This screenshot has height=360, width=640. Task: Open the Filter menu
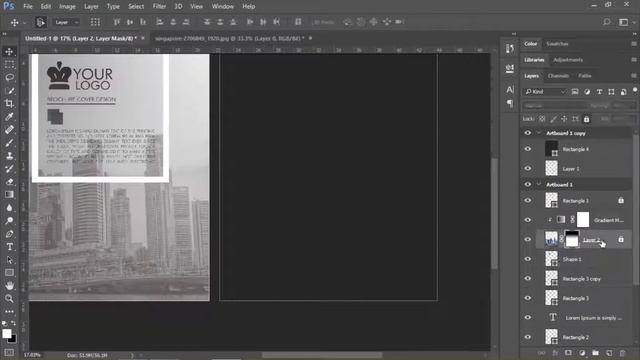(159, 7)
